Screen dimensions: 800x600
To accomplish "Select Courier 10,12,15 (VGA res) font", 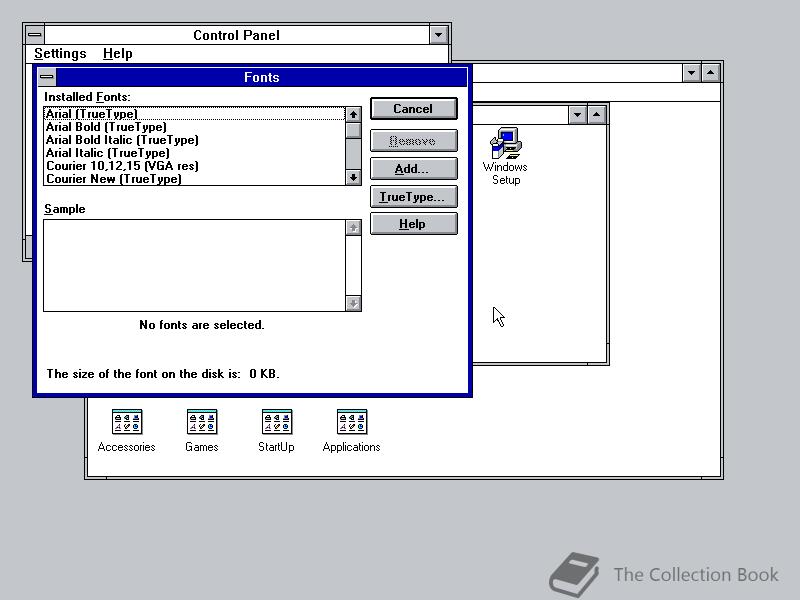I will pos(150,165).
